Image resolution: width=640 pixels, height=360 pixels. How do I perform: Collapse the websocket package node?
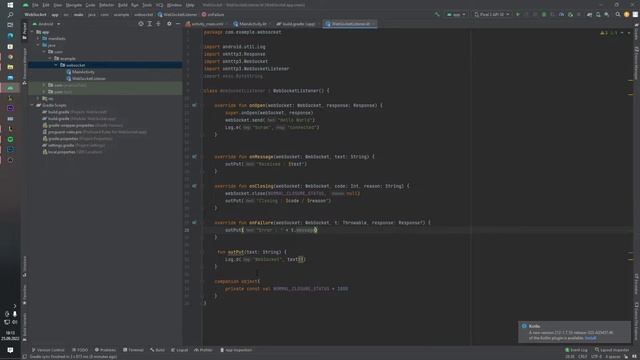[x=56, y=65]
